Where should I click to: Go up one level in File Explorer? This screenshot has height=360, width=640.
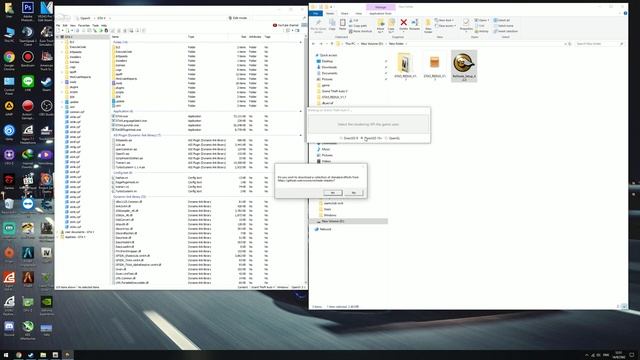click(332, 44)
